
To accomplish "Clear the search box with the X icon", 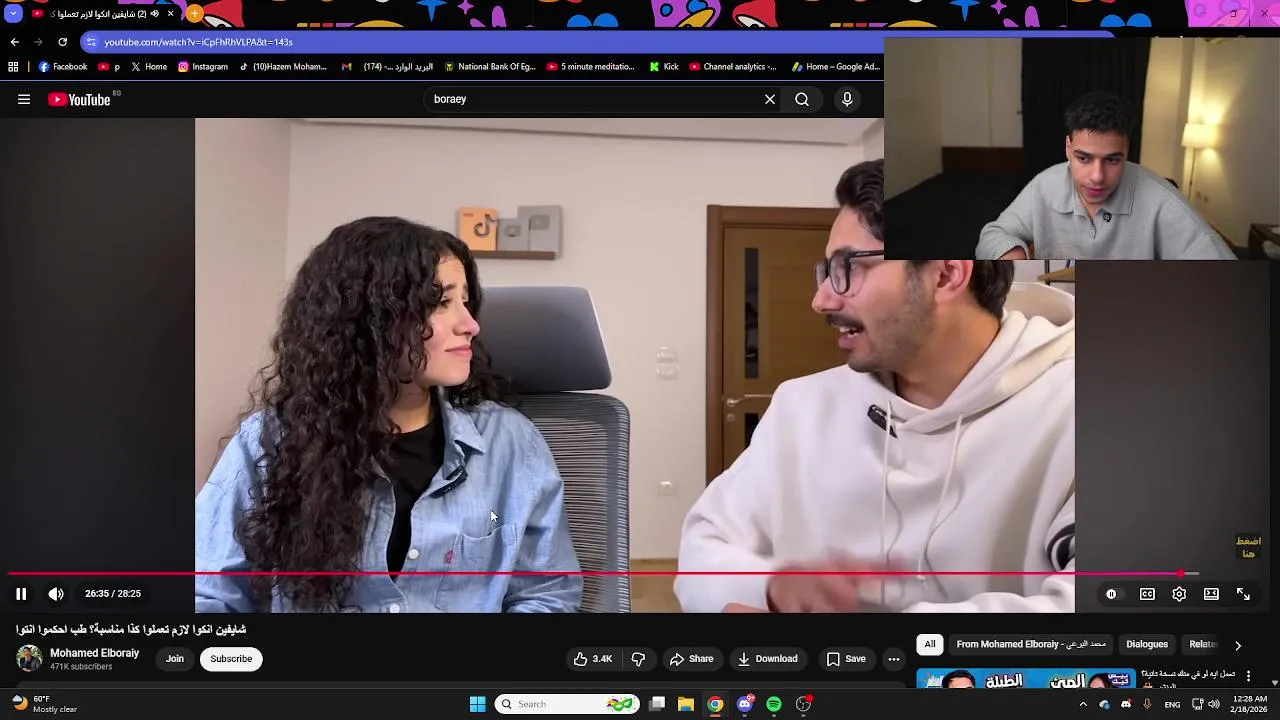I will coord(770,99).
